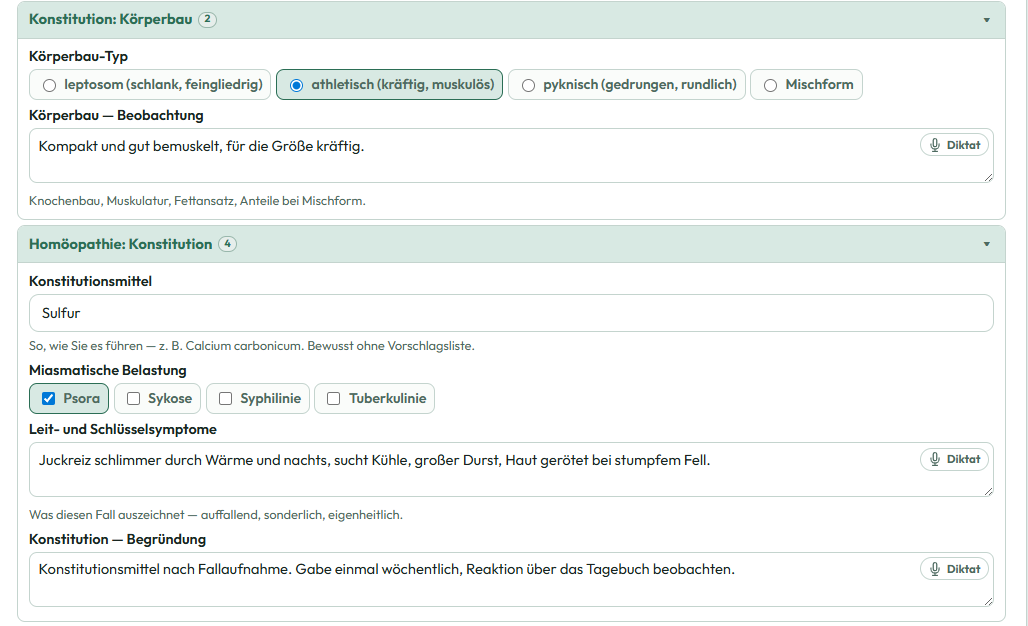Click the Konstitution: Körperbau section title
This screenshot has width=1028, height=626.
point(111,19)
